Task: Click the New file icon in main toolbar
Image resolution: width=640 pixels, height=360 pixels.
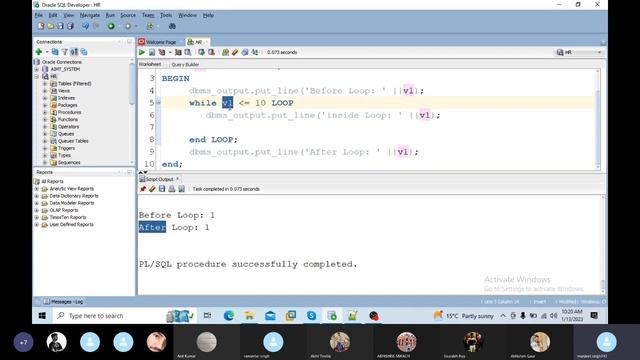Action: tap(41, 26)
